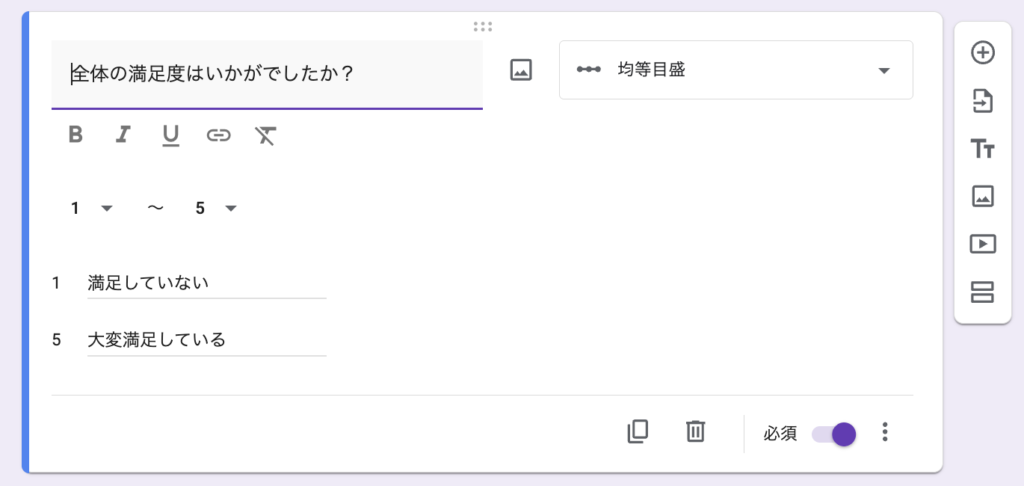Open the scale minimum value dropdown
The height and width of the screenshot is (486, 1024).
pos(92,208)
